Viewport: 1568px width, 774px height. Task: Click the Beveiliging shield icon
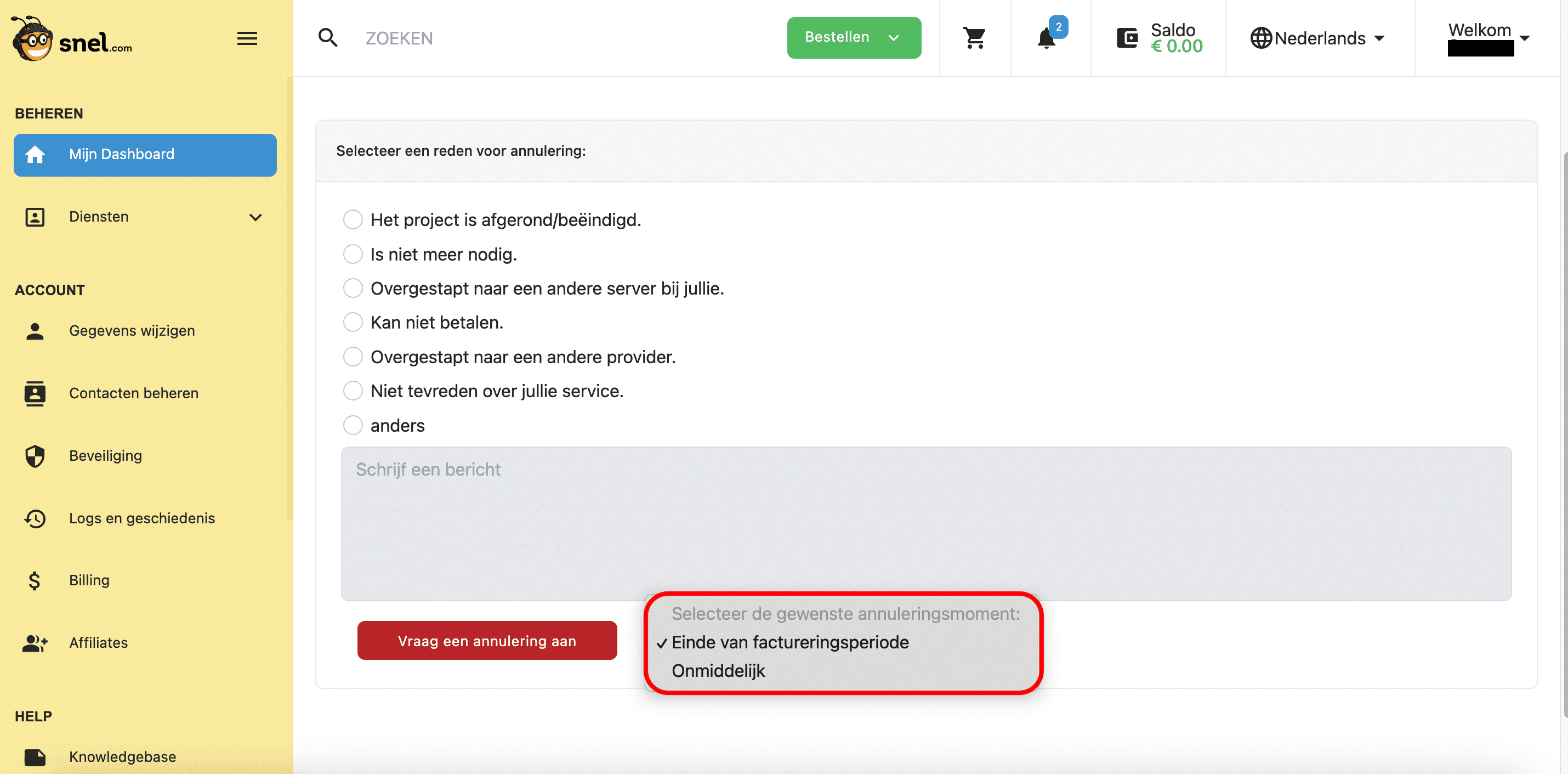35,456
